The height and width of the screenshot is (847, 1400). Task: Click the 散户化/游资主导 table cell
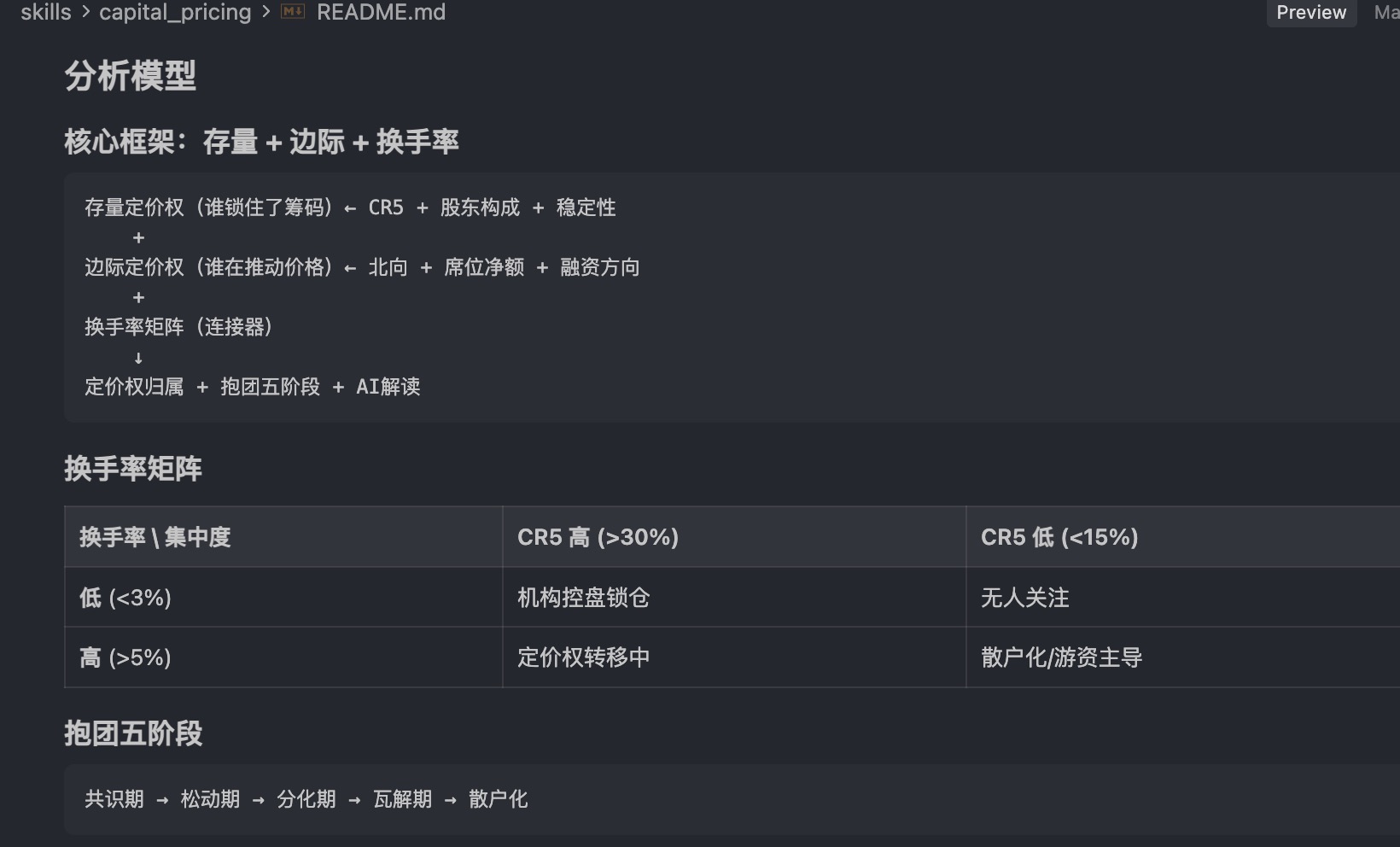click(1063, 657)
